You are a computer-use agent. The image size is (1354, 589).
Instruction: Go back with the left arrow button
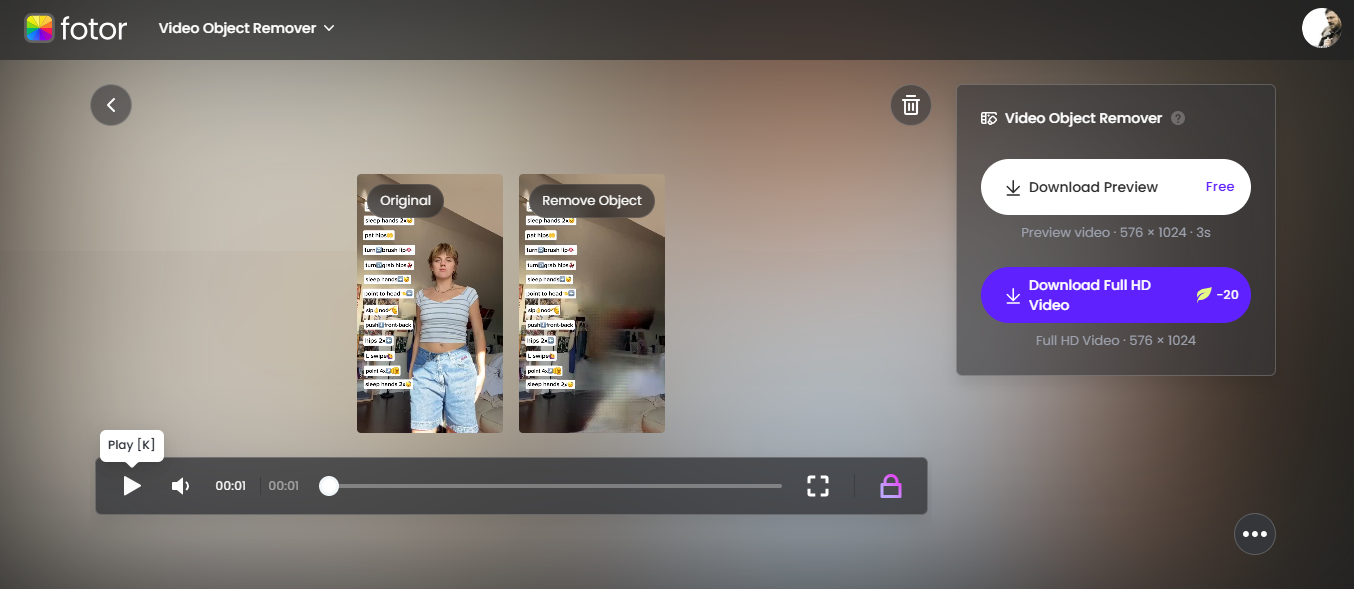[111, 105]
